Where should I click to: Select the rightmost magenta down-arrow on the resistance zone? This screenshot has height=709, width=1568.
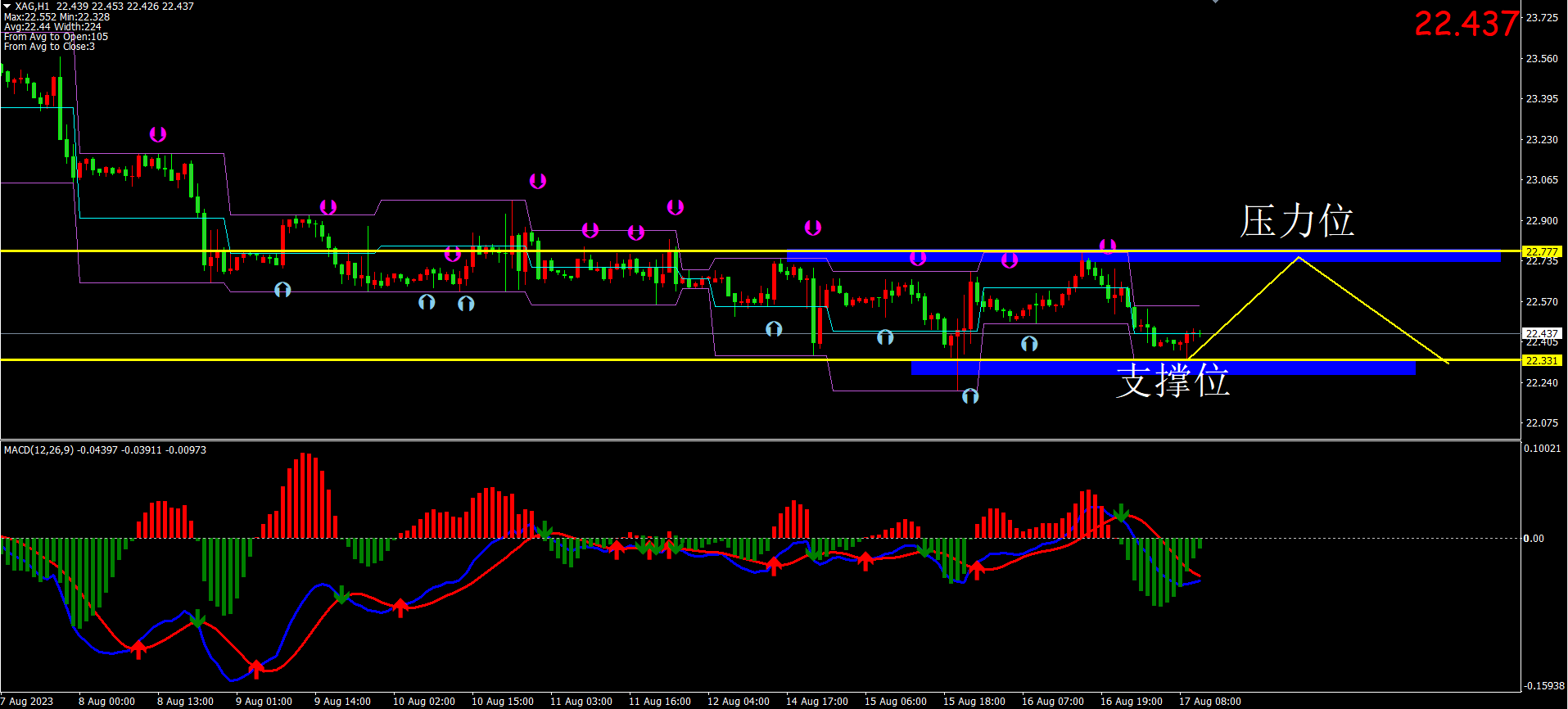point(1108,246)
